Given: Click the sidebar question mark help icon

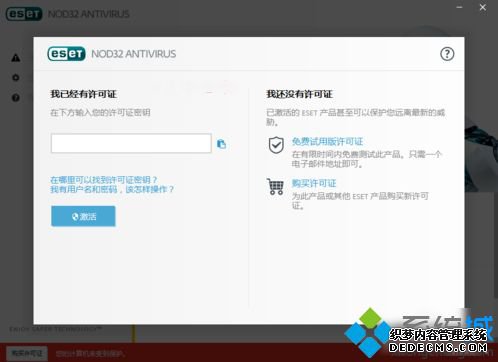Looking at the screenshot, I should 16,98.
